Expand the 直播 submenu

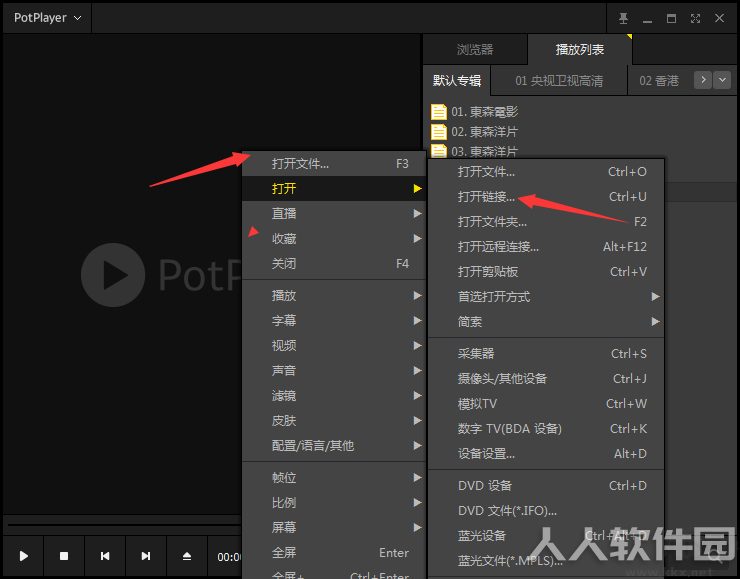335,214
